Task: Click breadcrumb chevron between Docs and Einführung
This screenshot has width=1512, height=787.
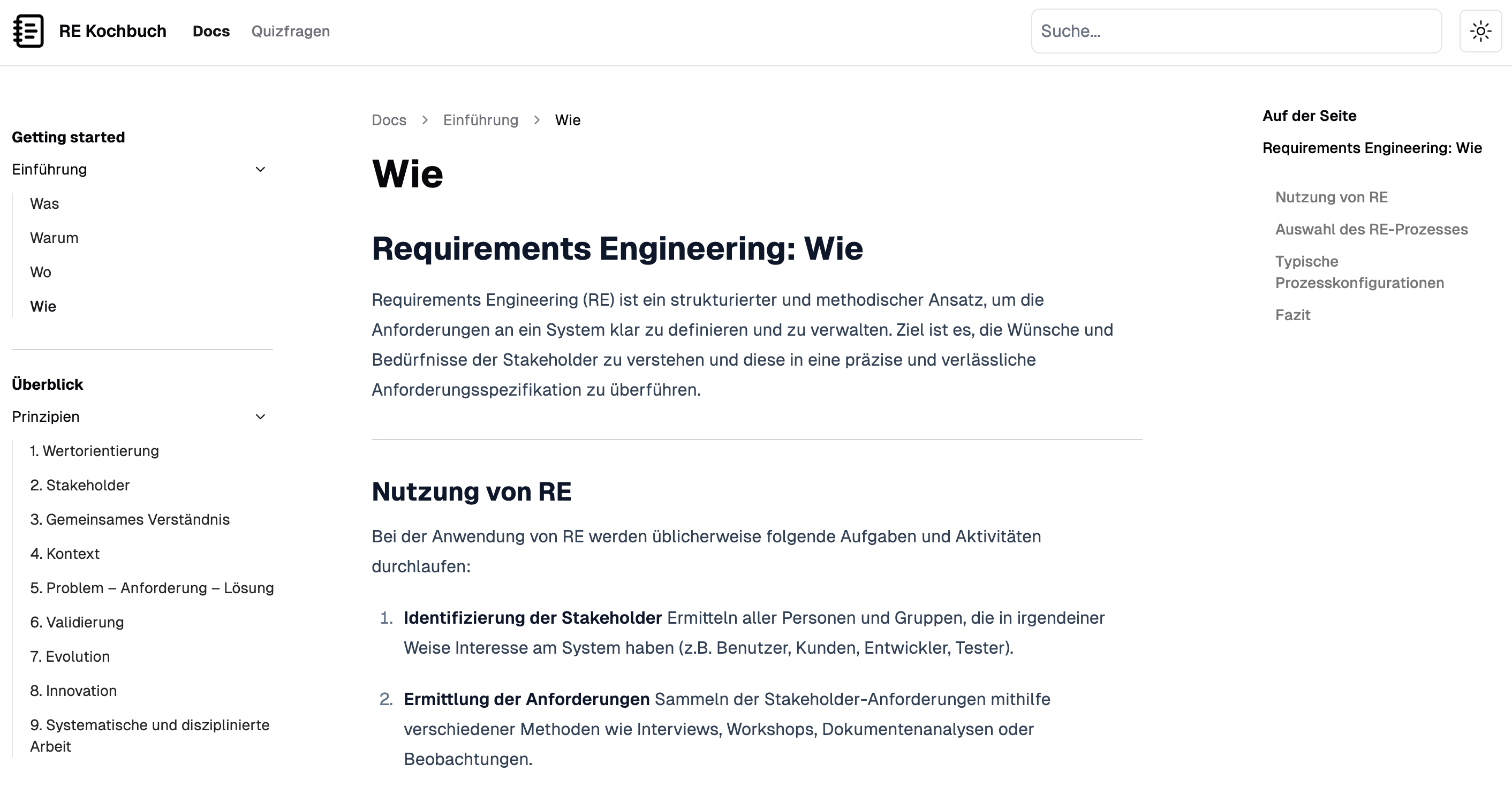Action: pos(425,120)
